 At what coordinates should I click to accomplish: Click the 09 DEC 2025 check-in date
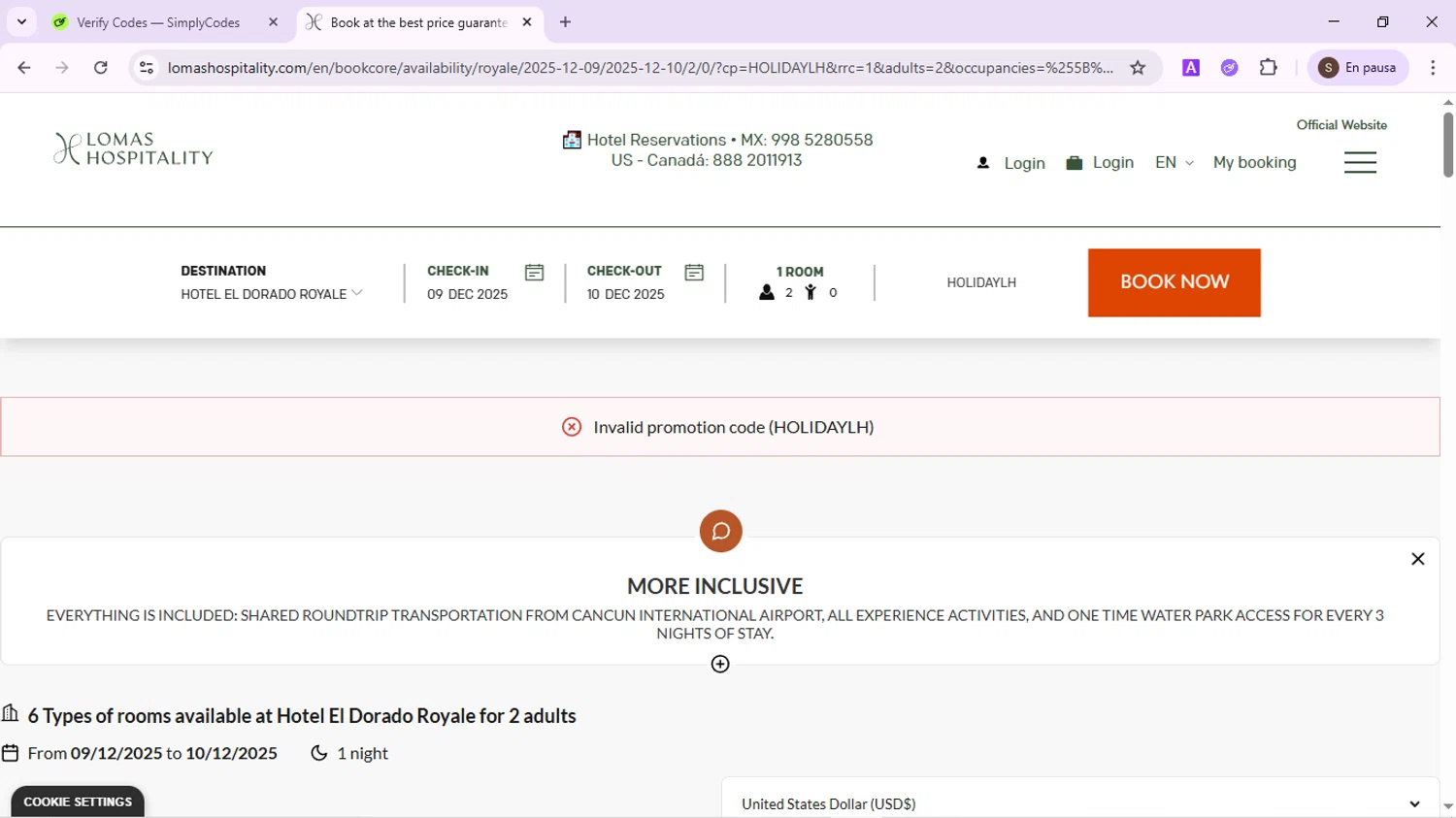click(467, 294)
